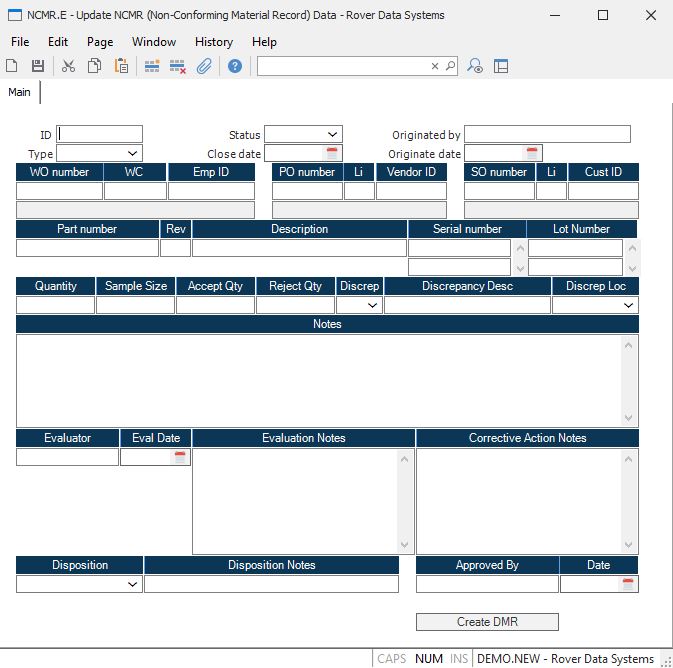Open the Eval Date calendar picker
673x668 pixels.
tap(181, 457)
